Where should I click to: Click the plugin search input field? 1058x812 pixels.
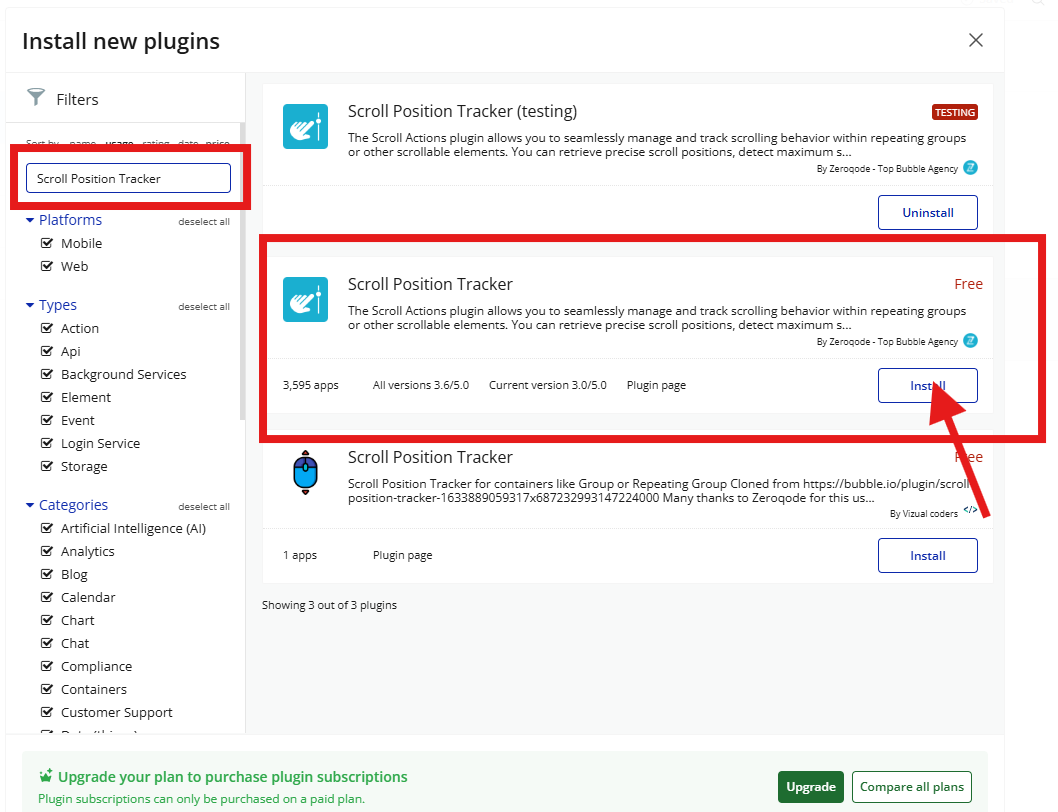point(128,178)
